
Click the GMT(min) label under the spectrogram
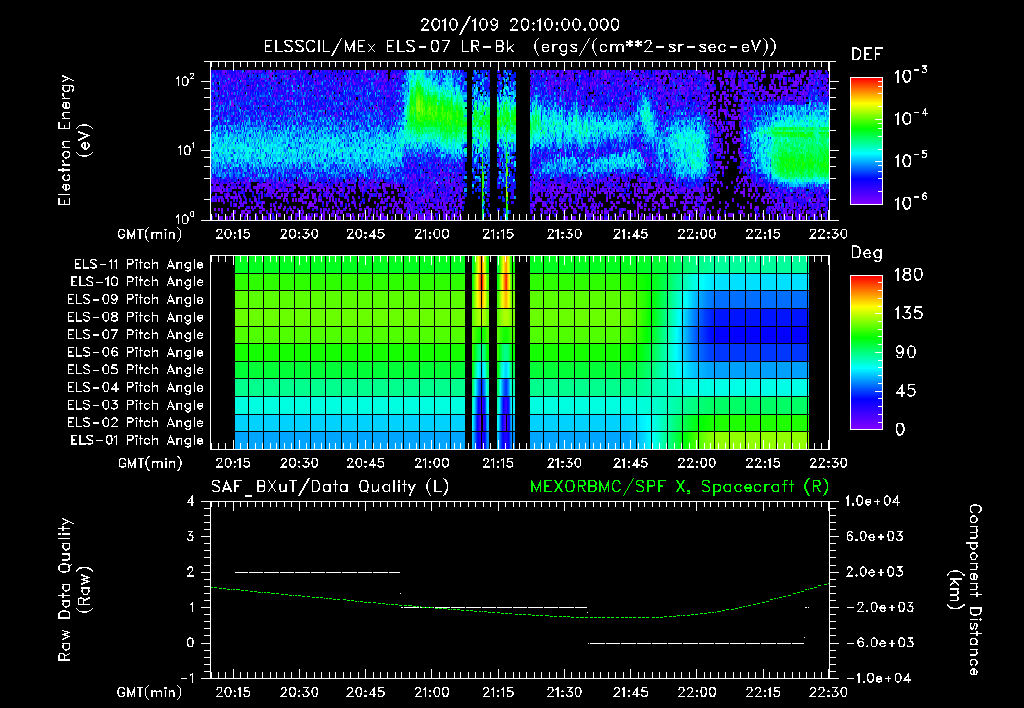[x=149, y=234]
